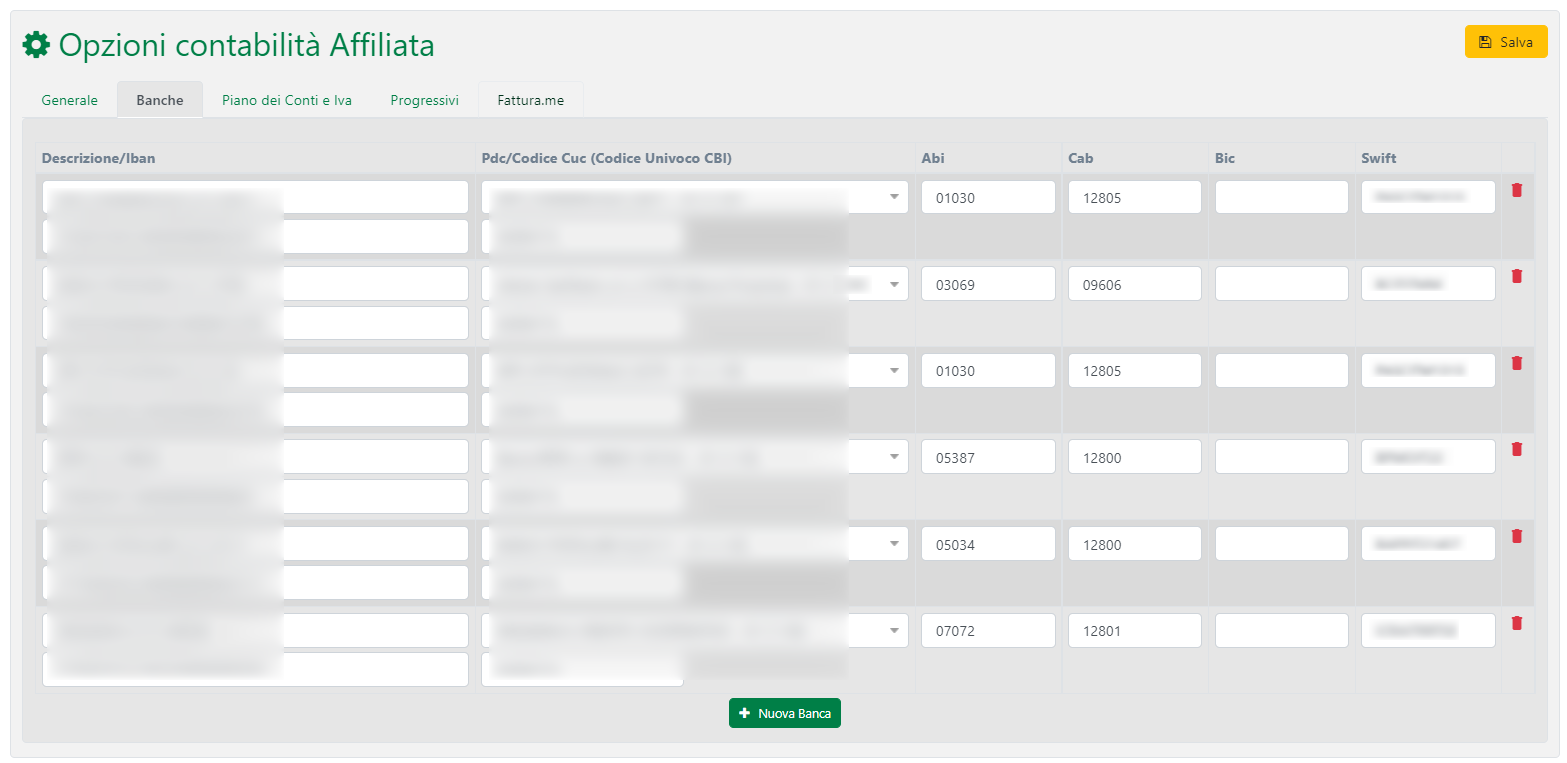Open the Pdc dropdown in the first bank row
The width and height of the screenshot is (1567, 763).
click(894, 198)
